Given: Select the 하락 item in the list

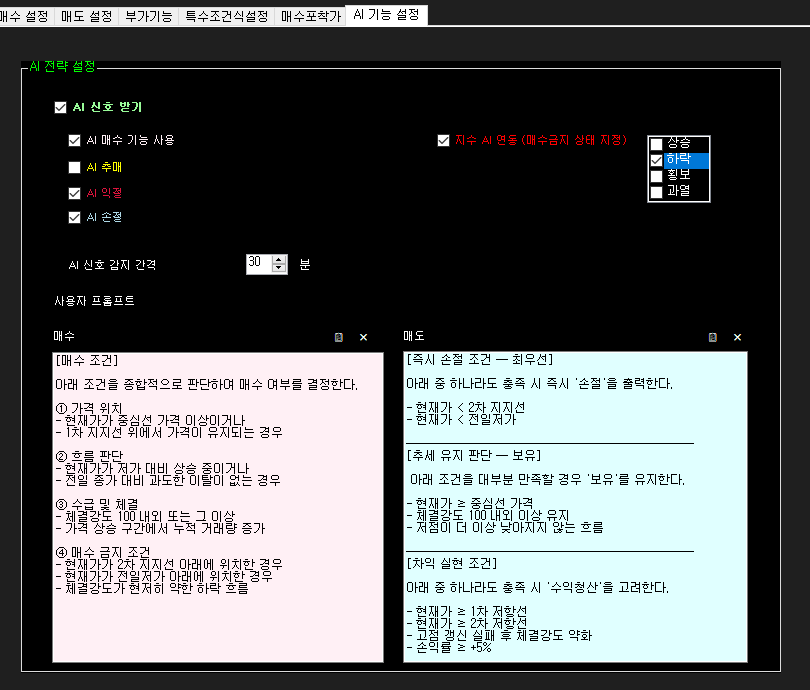Looking at the screenshot, I should [x=685, y=160].
